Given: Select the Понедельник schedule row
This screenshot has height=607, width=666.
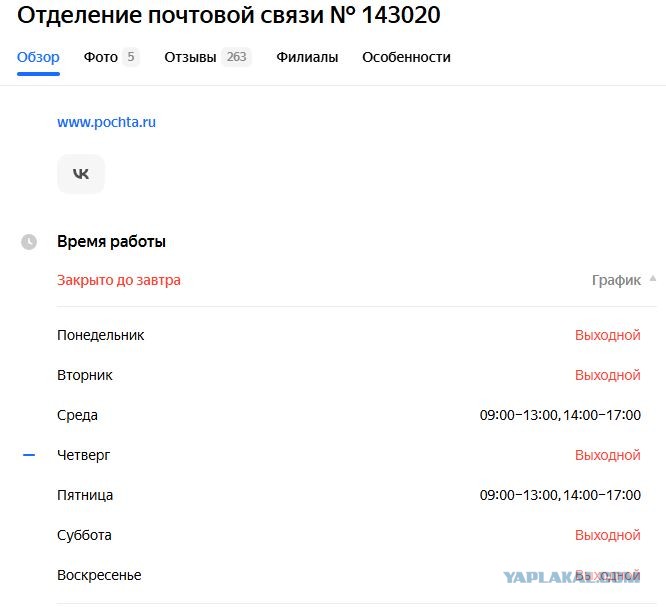Looking at the screenshot, I should coord(349,335).
